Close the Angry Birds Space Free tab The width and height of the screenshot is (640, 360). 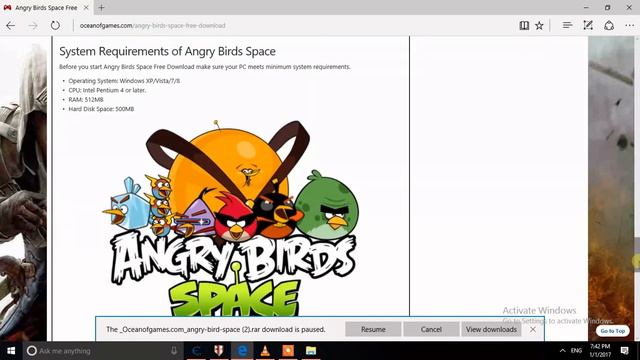(x=86, y=7)
